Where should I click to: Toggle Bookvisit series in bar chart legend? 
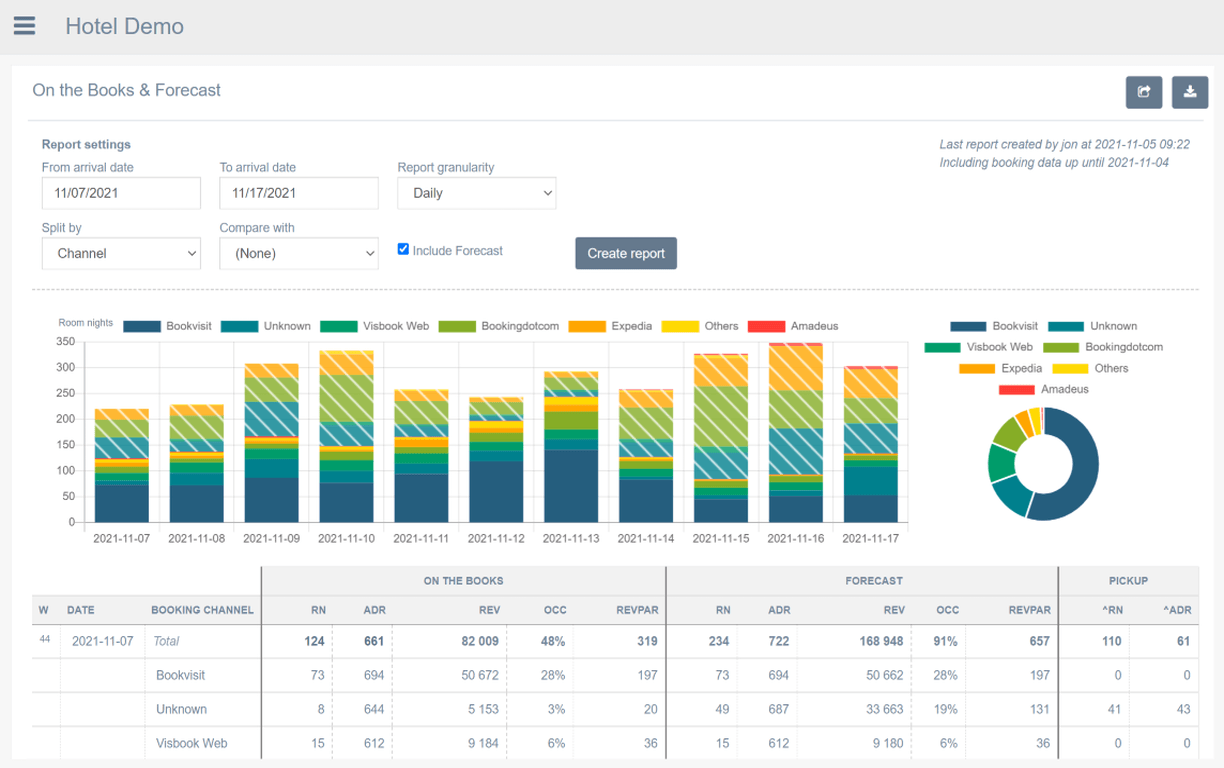(167, 326)
